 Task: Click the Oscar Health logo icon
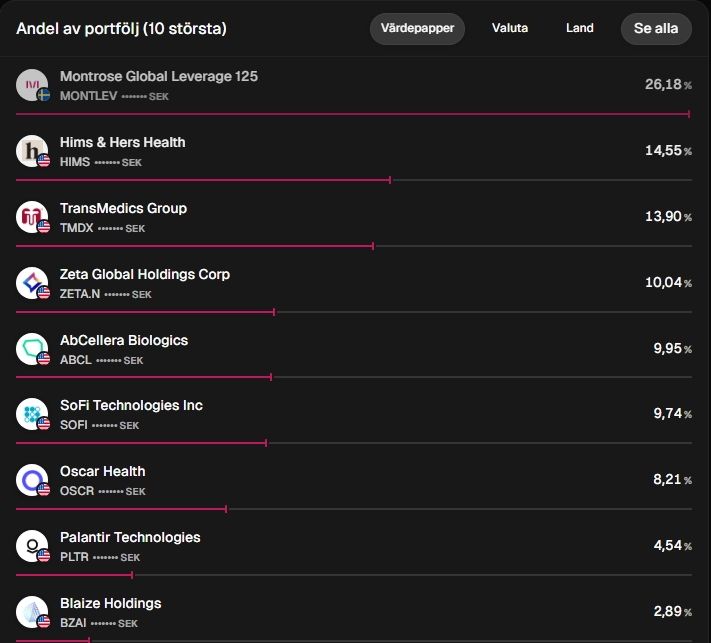pyautogui.click(x=32, y=480)
